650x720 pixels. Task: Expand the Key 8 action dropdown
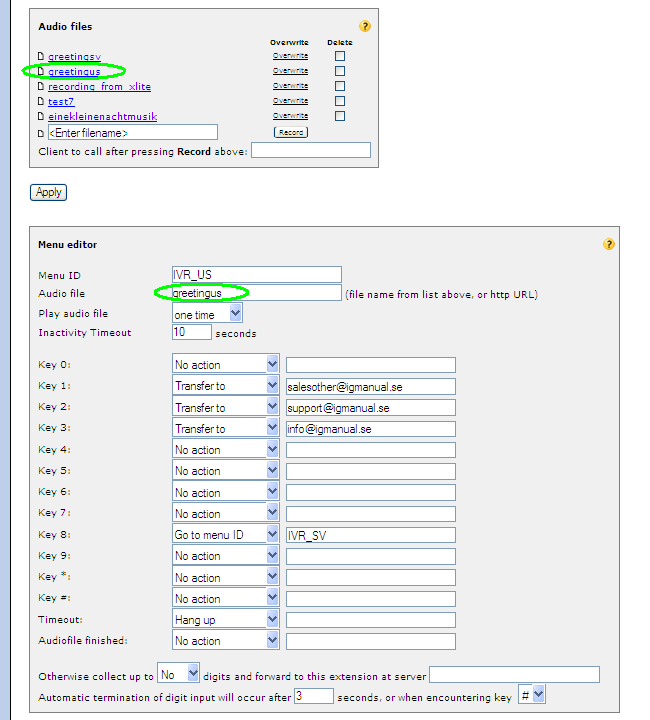(225, 535)
